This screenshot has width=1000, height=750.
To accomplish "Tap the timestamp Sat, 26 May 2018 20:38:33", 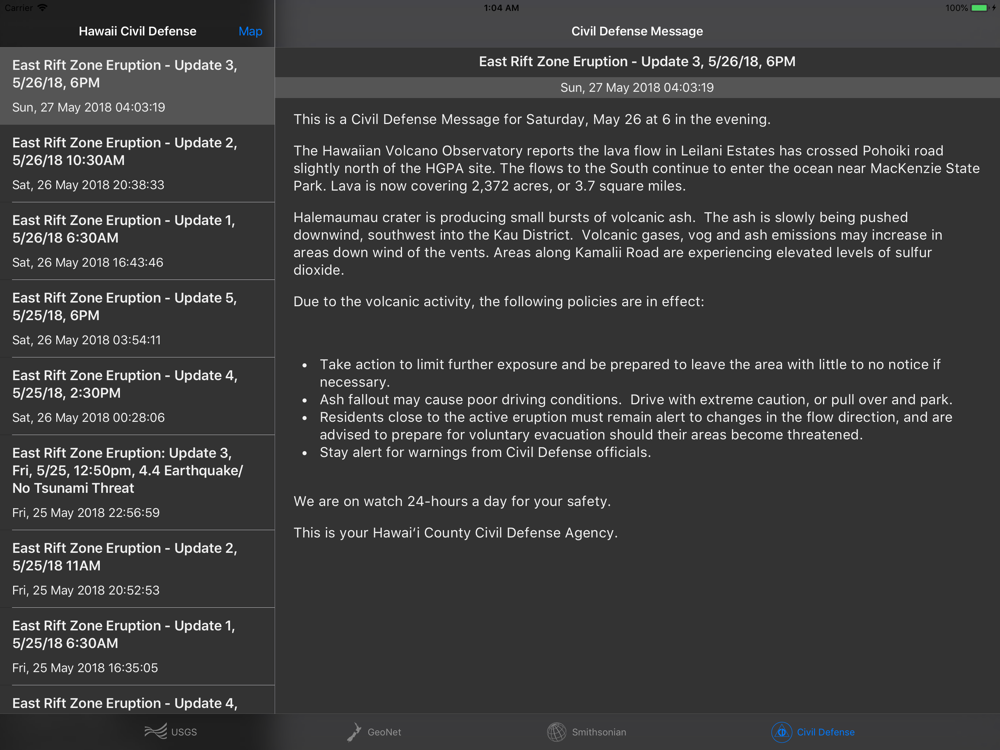I will click(x=88, y=185).
